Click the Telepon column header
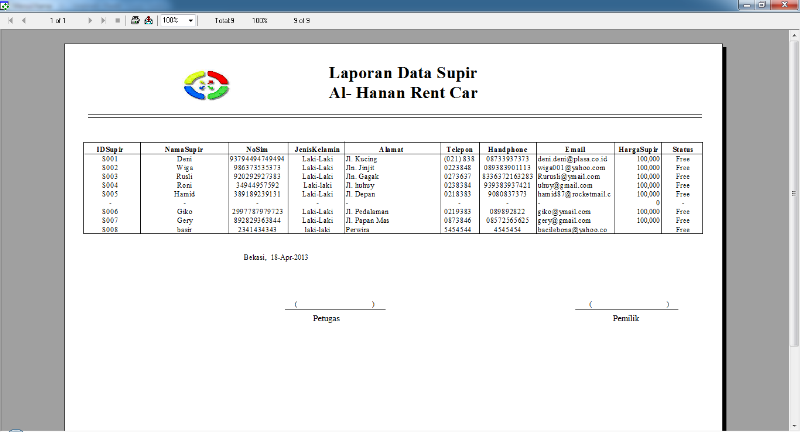Viewport: 800px width, 432px height. point(459,149)
